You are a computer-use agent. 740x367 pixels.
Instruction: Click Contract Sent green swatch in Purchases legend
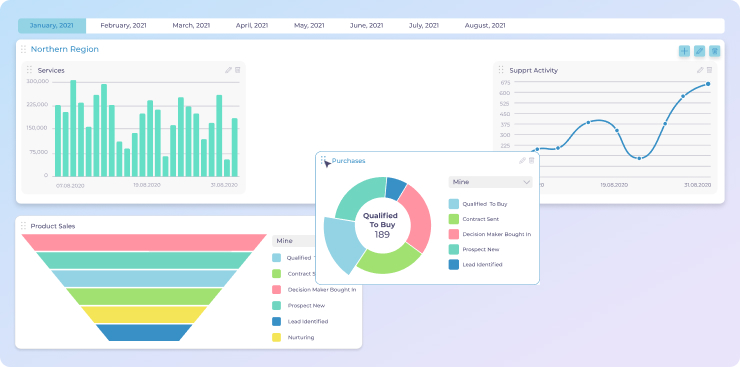pos(454,219)
